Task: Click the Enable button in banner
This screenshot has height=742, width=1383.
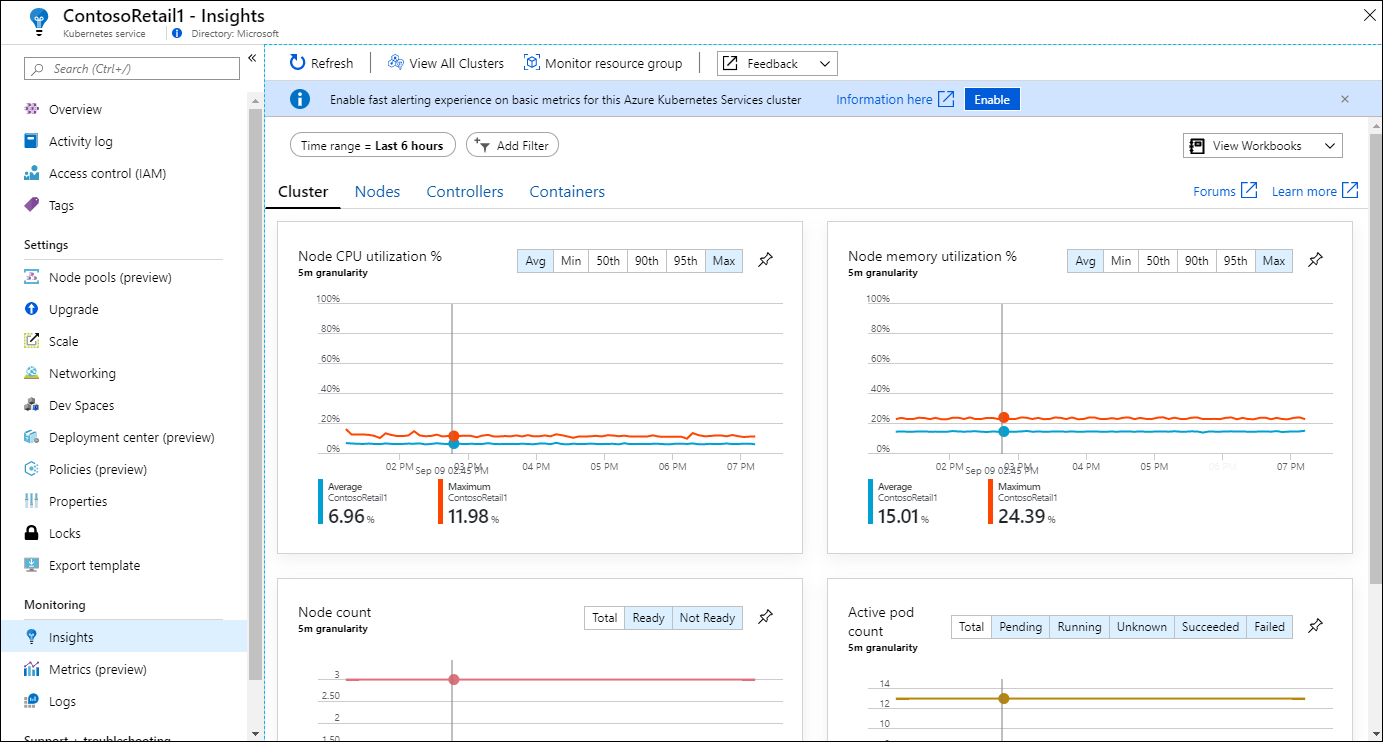Action: pos(991,100)
